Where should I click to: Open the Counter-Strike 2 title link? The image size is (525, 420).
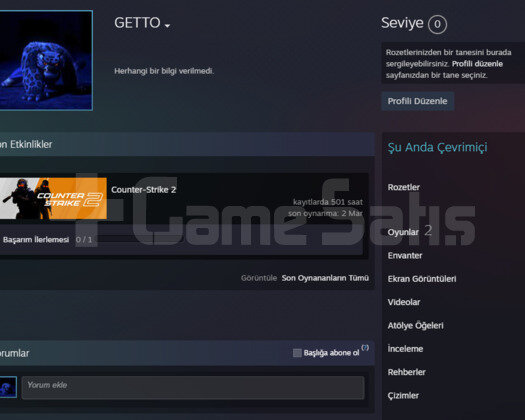coord(144,190)
